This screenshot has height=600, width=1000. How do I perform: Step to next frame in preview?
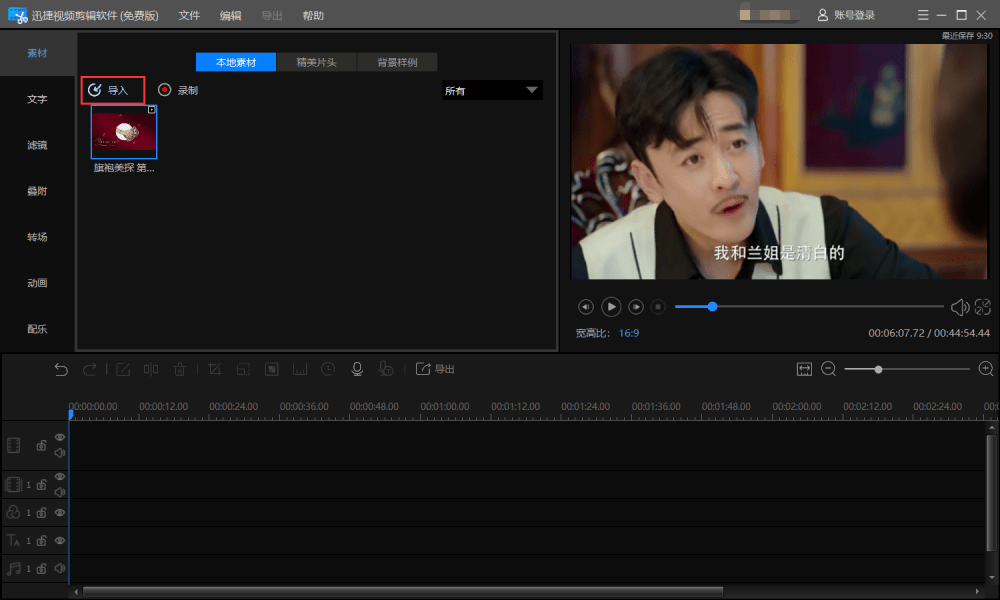click(x=636, y=307)
